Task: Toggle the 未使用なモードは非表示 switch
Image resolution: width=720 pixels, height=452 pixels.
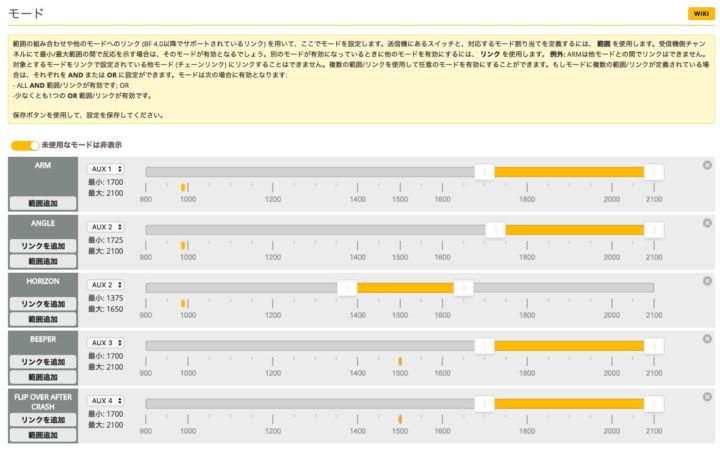Action: (x=25, y=146)
